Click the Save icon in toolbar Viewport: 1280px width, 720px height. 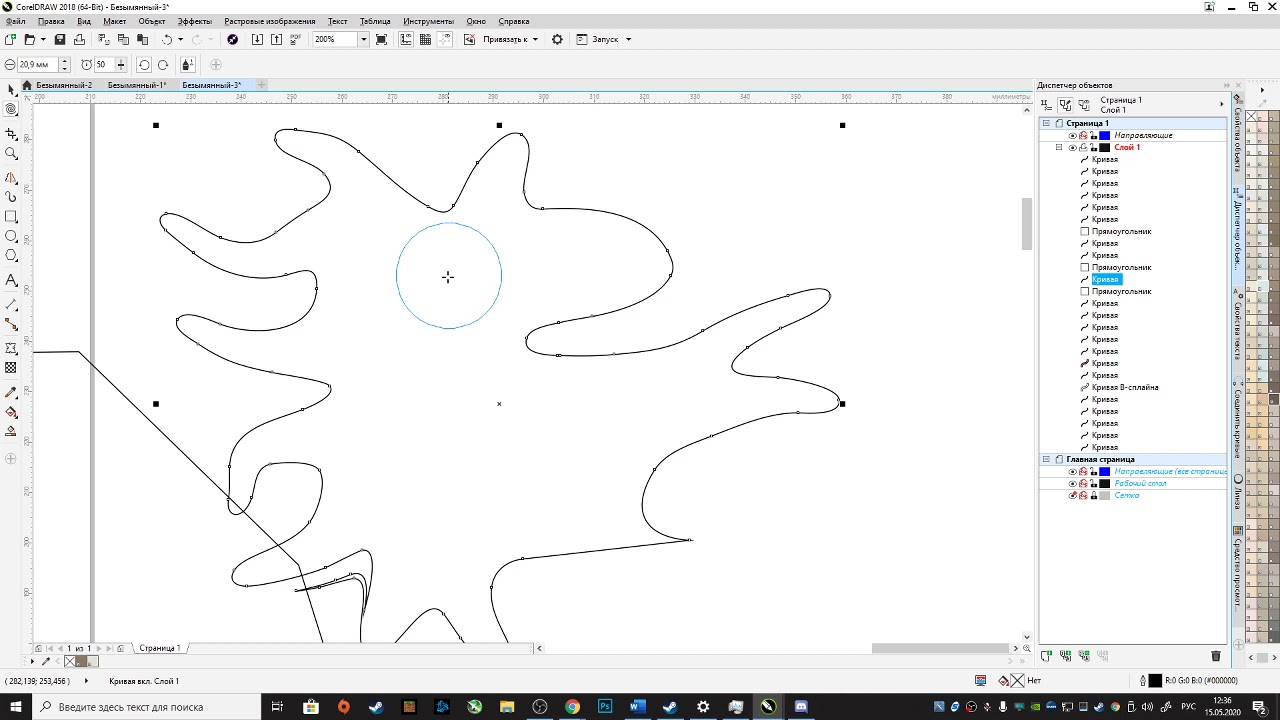pos(60,39)
